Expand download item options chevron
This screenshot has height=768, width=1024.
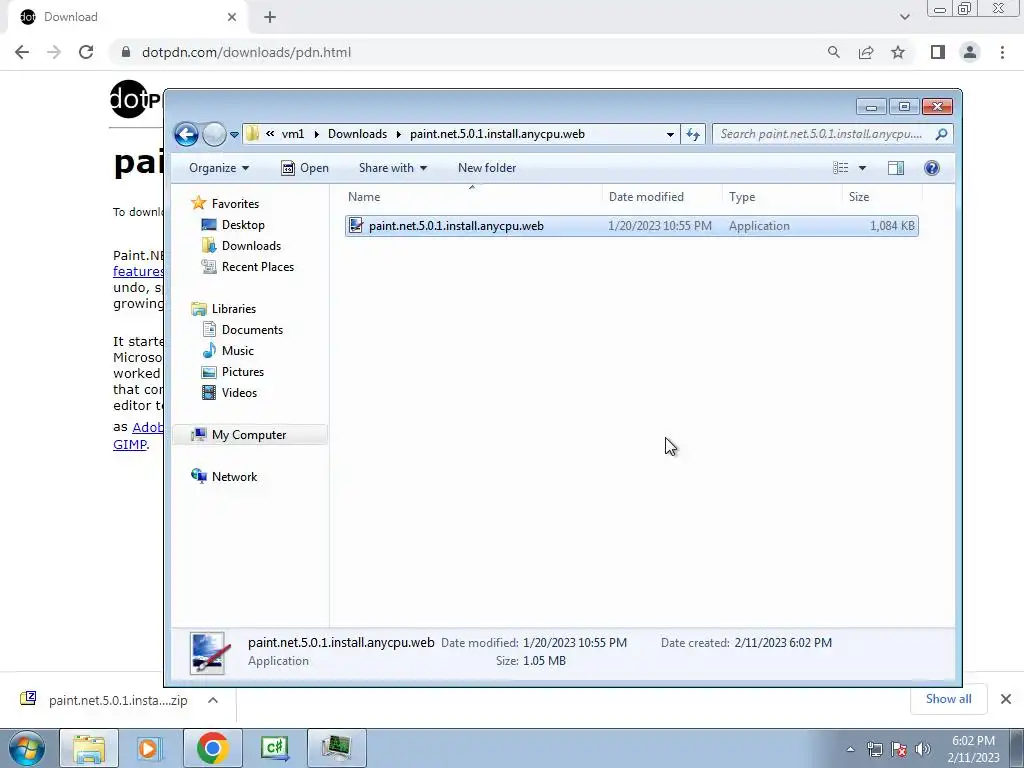212,700
